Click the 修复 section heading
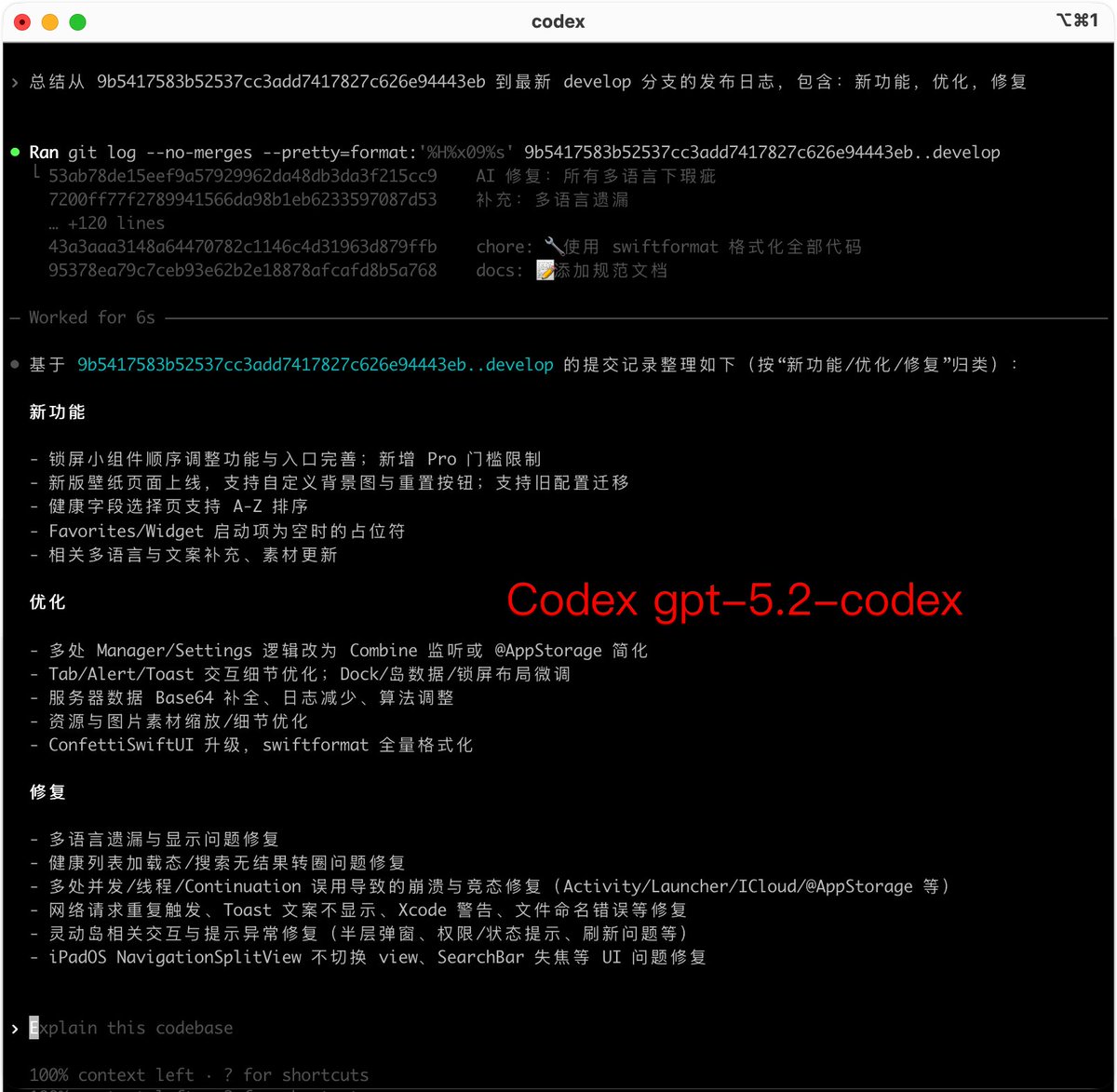 coord(47,792)
